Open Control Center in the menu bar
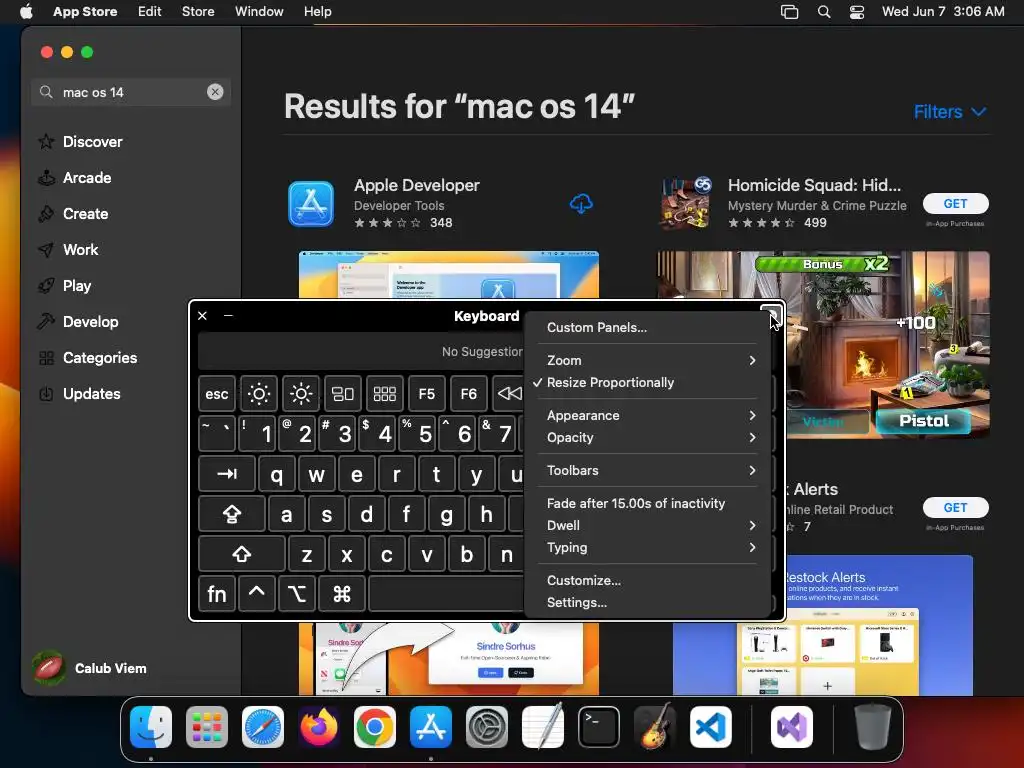The height and width of the screenshot is (768, 1024). [857, 12]
